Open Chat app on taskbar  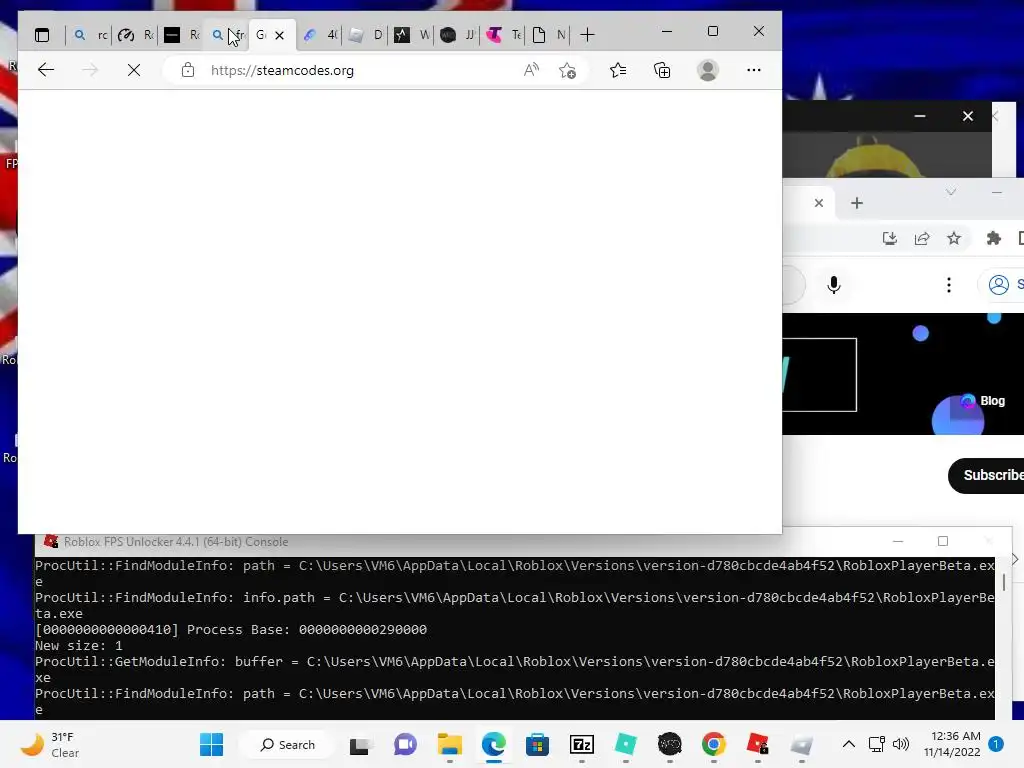point(405,744)
